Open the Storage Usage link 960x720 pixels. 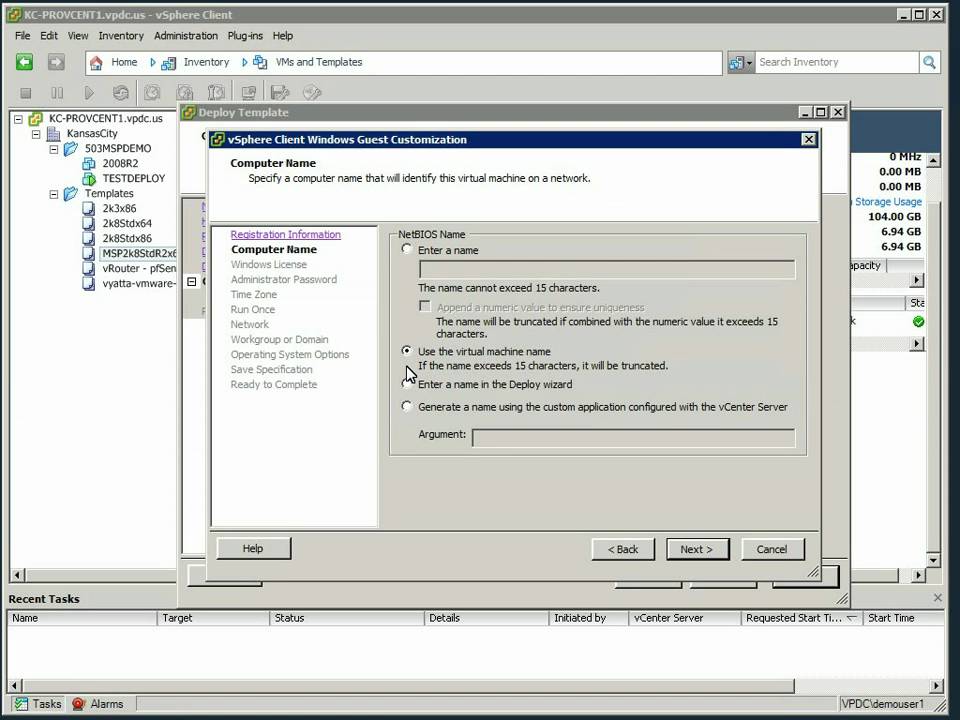[x=888, y=201]
